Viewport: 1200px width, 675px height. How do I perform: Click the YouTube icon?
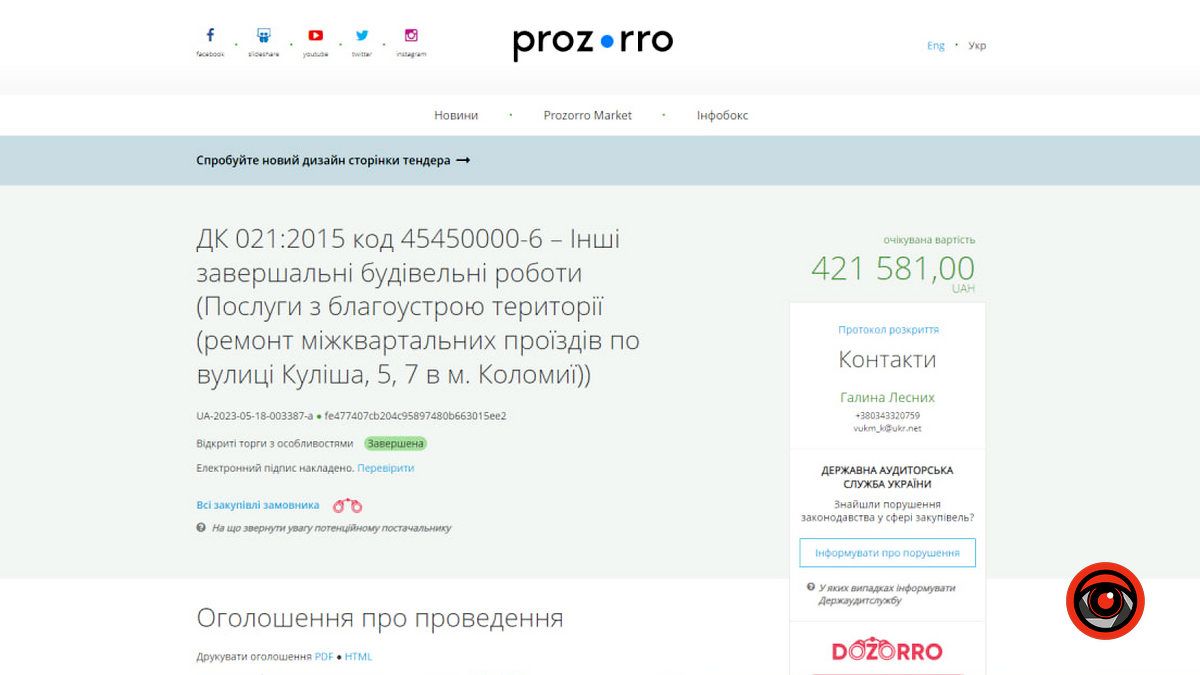pos(315,35)
